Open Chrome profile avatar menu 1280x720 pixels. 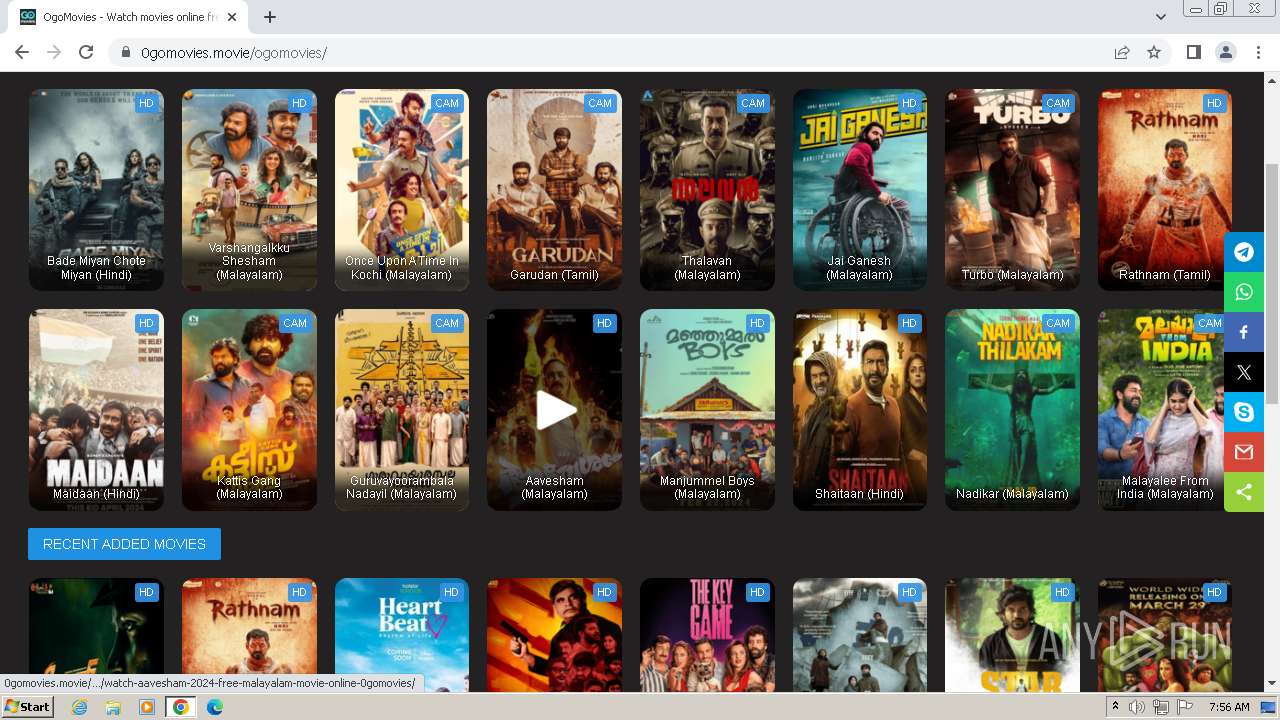click(1225, 52)
